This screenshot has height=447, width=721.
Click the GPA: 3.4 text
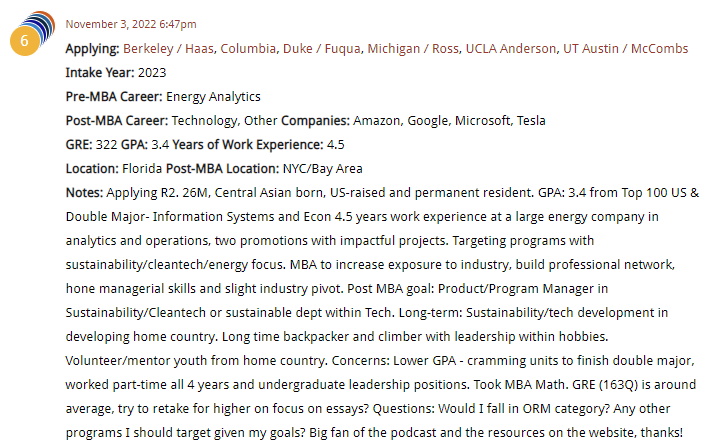pos(145,144)
